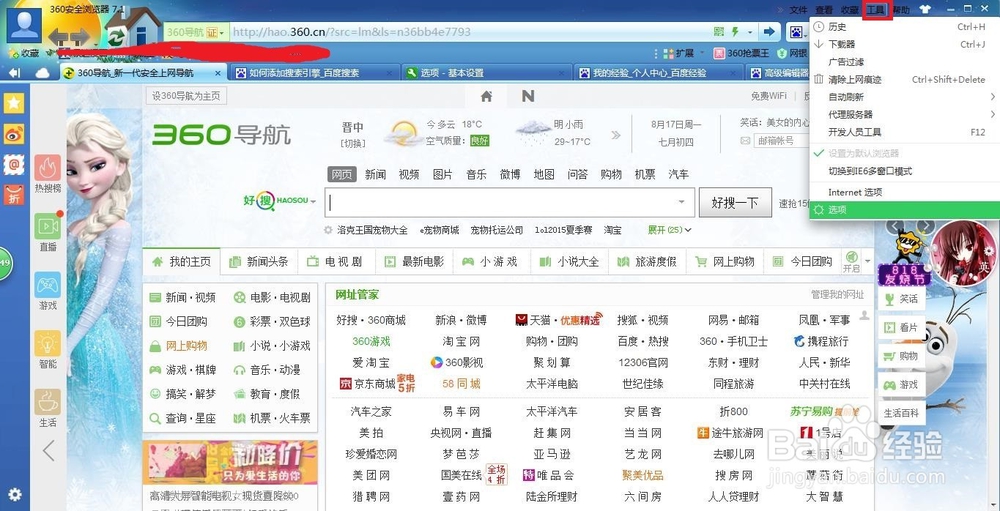Click the N icon in the page header
This screenshot has width=1000, height=511.
528,96
